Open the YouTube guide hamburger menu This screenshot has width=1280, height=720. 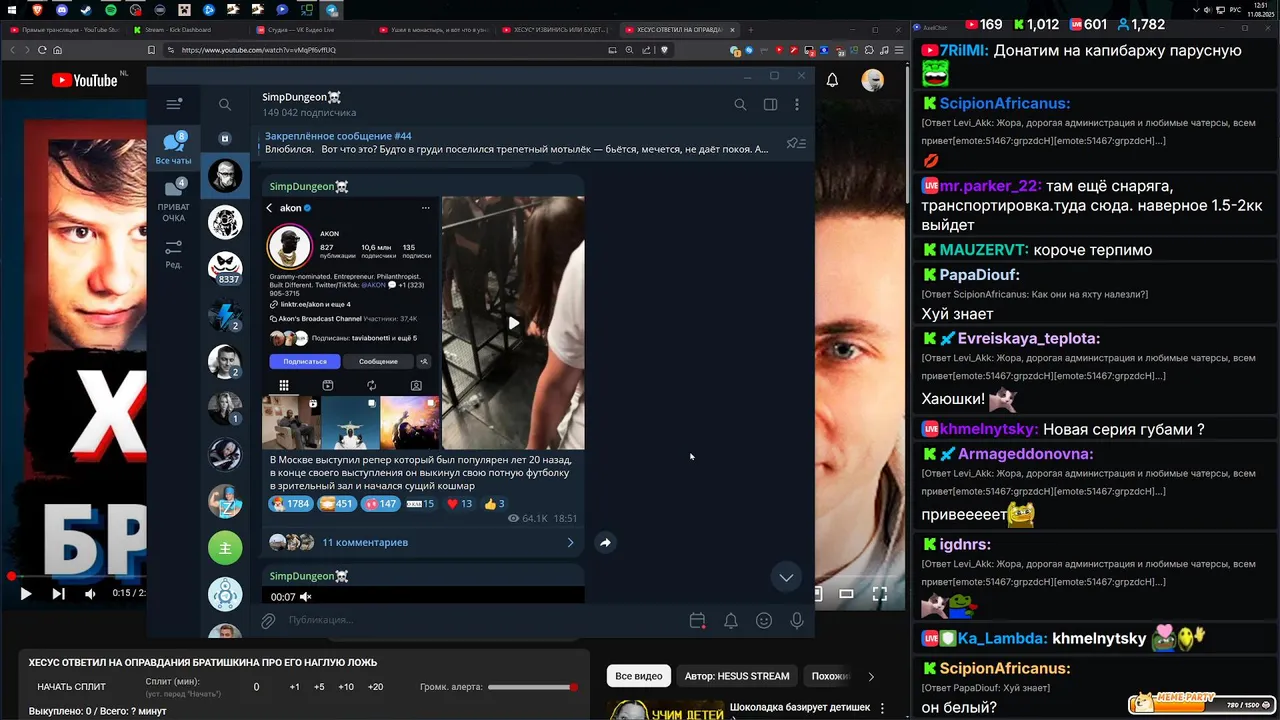pos(27,80)
